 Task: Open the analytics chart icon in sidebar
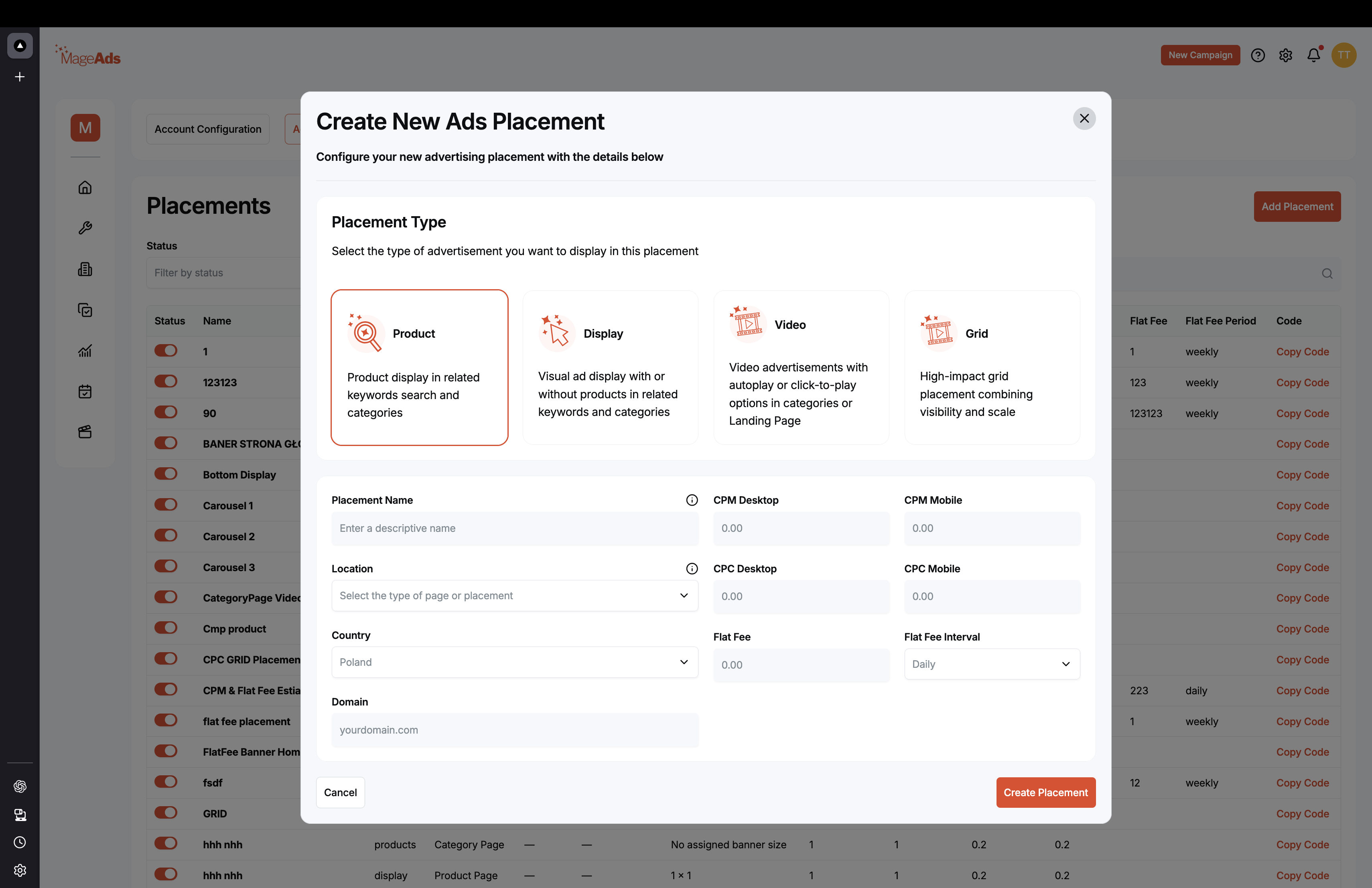[85, 351]
